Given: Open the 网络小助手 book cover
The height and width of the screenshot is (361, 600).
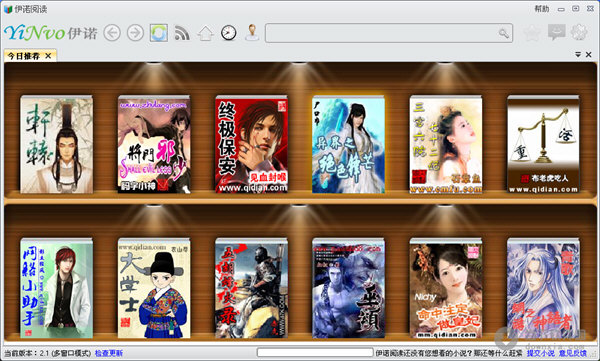Looking at the screenshot, I should [x=56, y=288].
